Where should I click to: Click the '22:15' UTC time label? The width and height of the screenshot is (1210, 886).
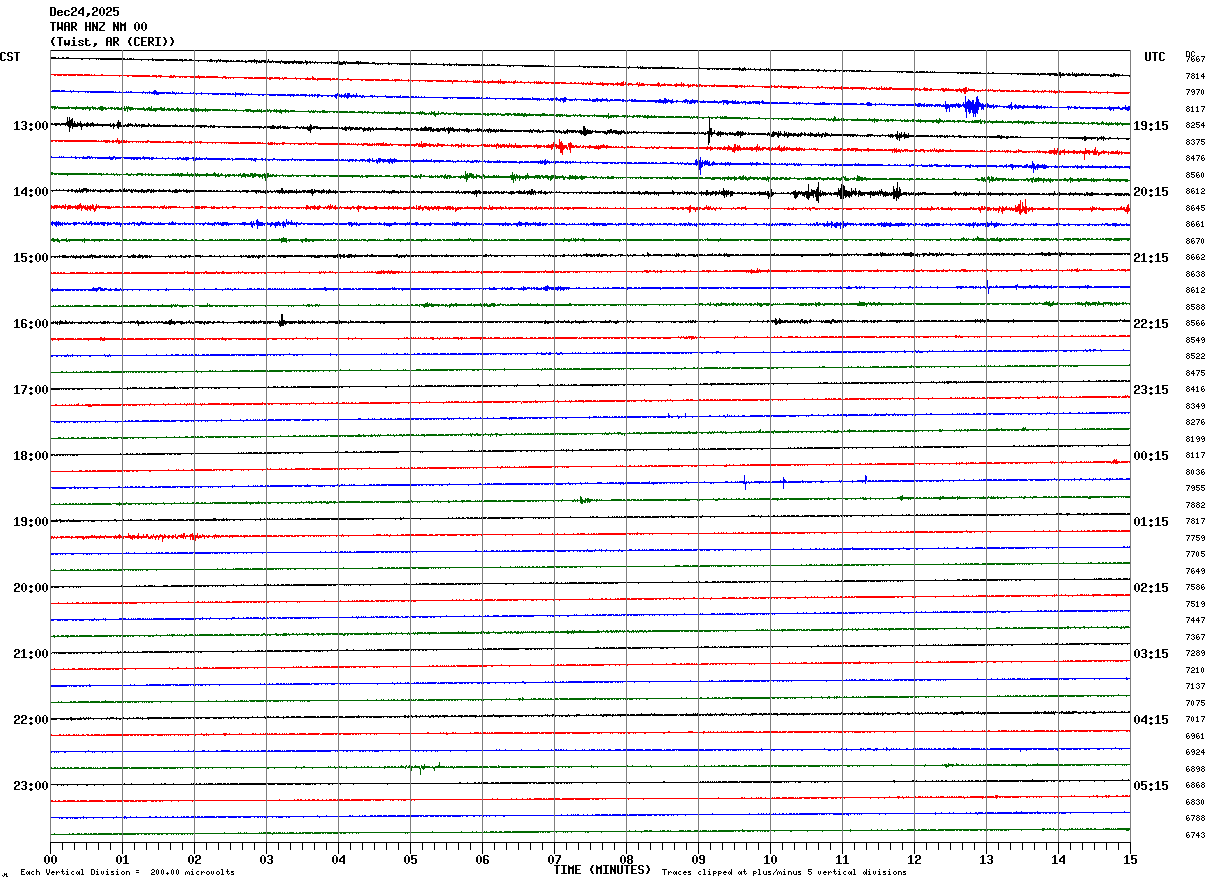1151,324
